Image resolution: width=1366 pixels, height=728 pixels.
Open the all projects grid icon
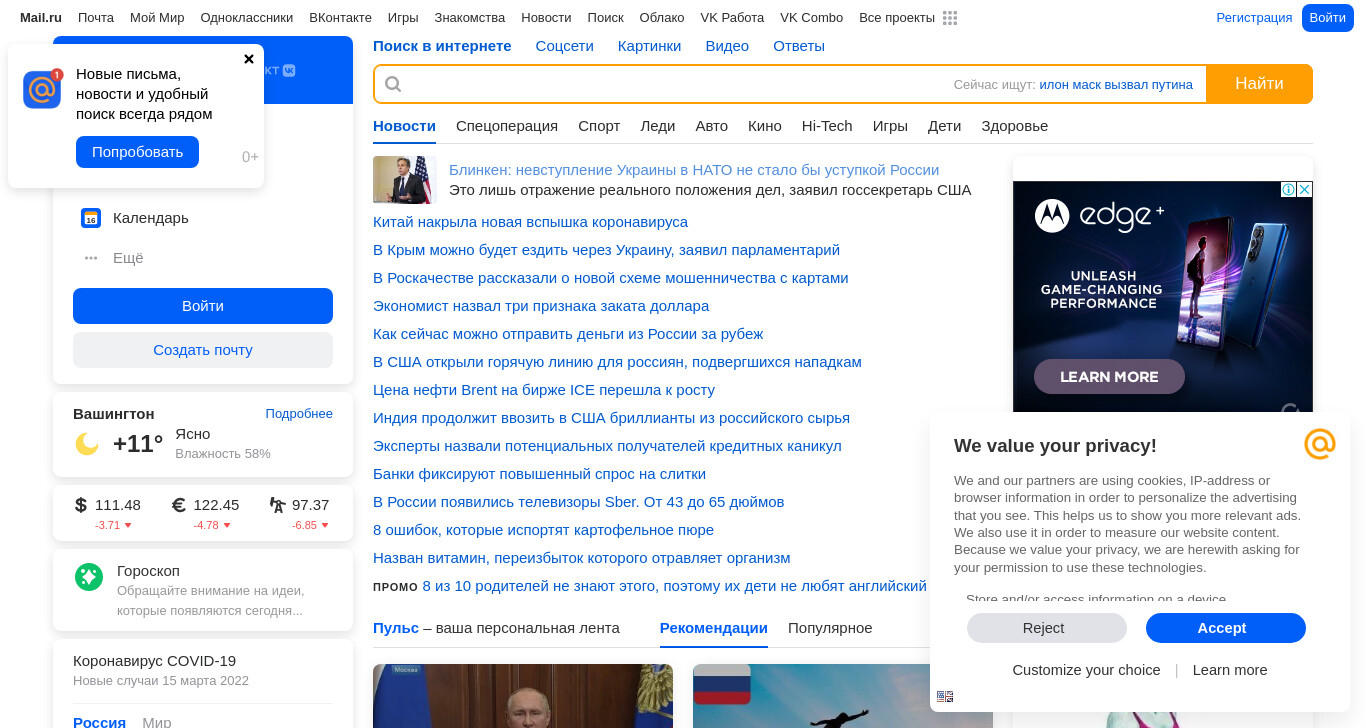950,18
